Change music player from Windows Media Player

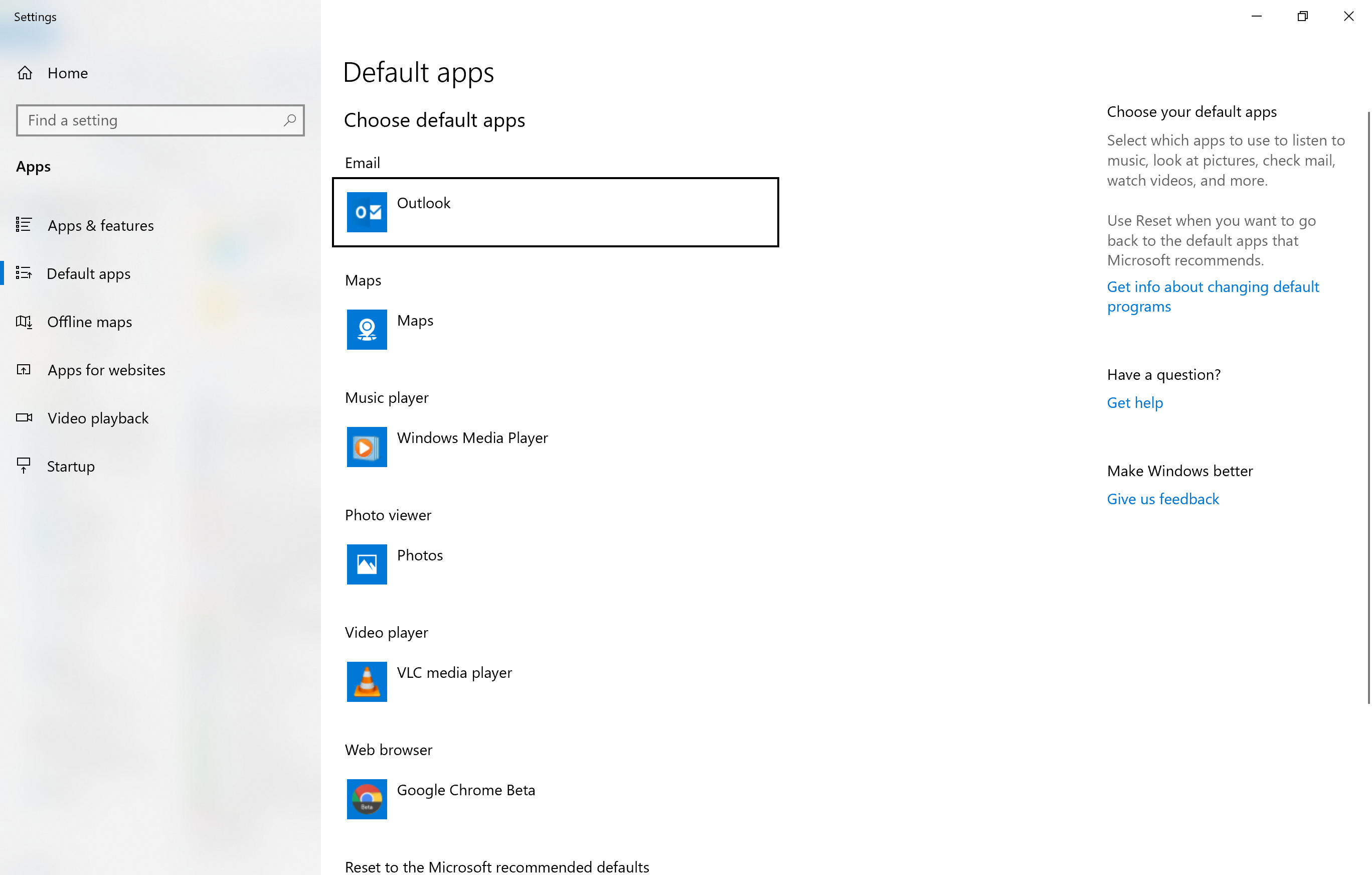coord(556,447)
